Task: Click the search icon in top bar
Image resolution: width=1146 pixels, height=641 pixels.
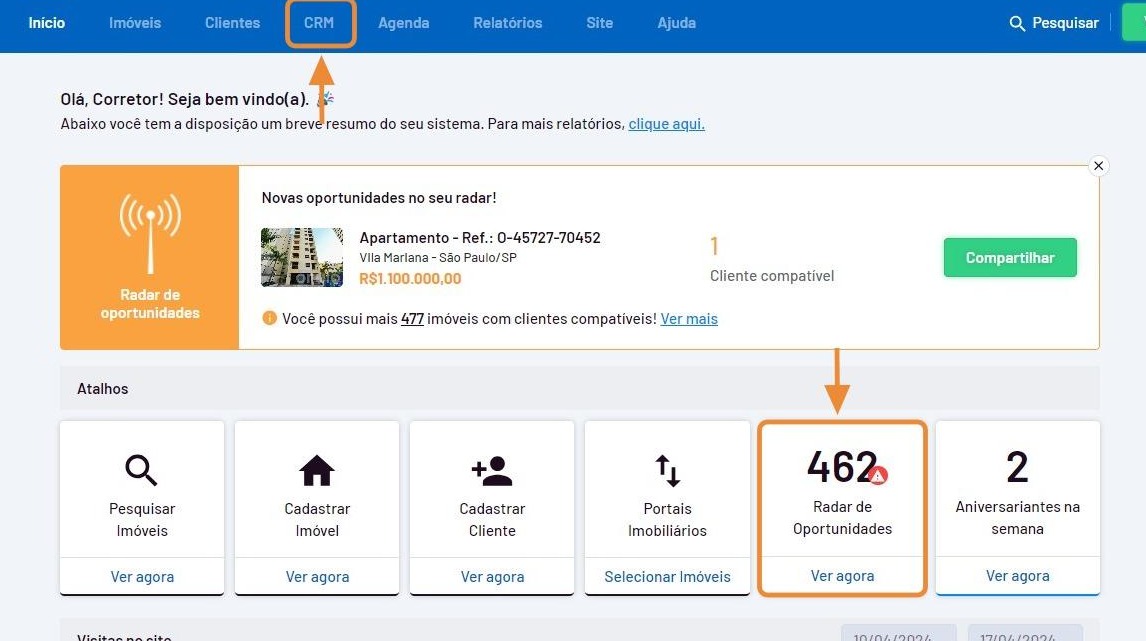Action: click(1017, 23)
